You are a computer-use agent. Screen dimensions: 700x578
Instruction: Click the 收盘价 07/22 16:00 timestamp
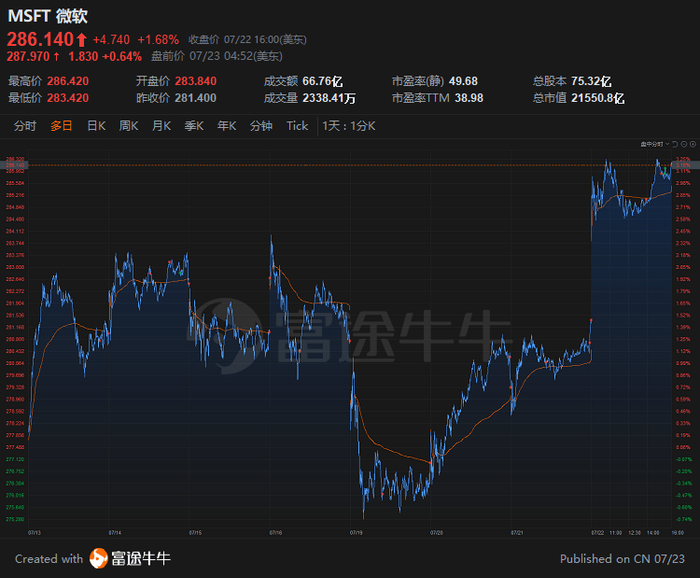pyautogui.click(x=247, y=40)
